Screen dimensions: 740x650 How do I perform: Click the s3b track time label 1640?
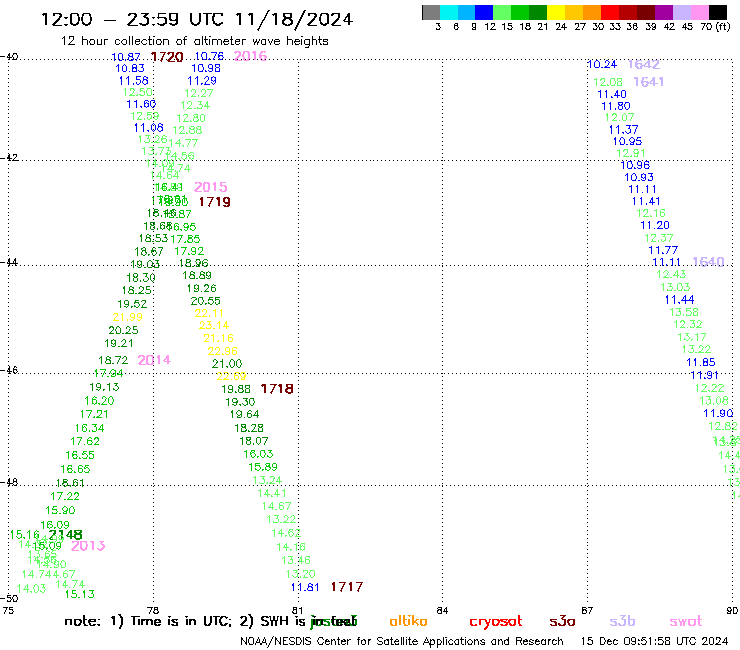click(x=708, y=262)
